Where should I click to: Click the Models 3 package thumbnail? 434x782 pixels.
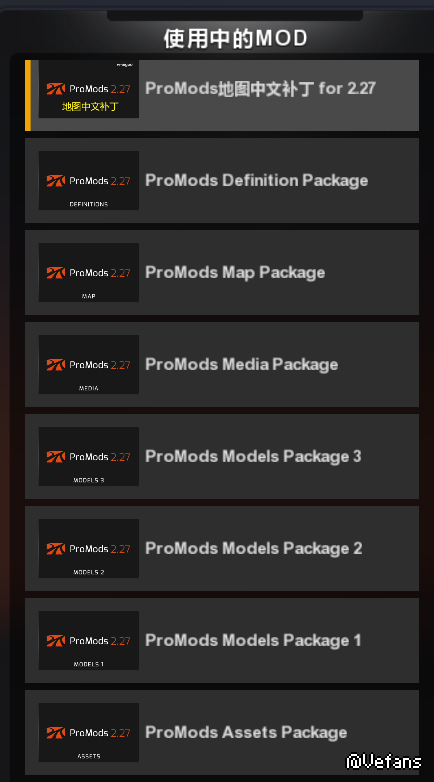[x=89, y=456]
